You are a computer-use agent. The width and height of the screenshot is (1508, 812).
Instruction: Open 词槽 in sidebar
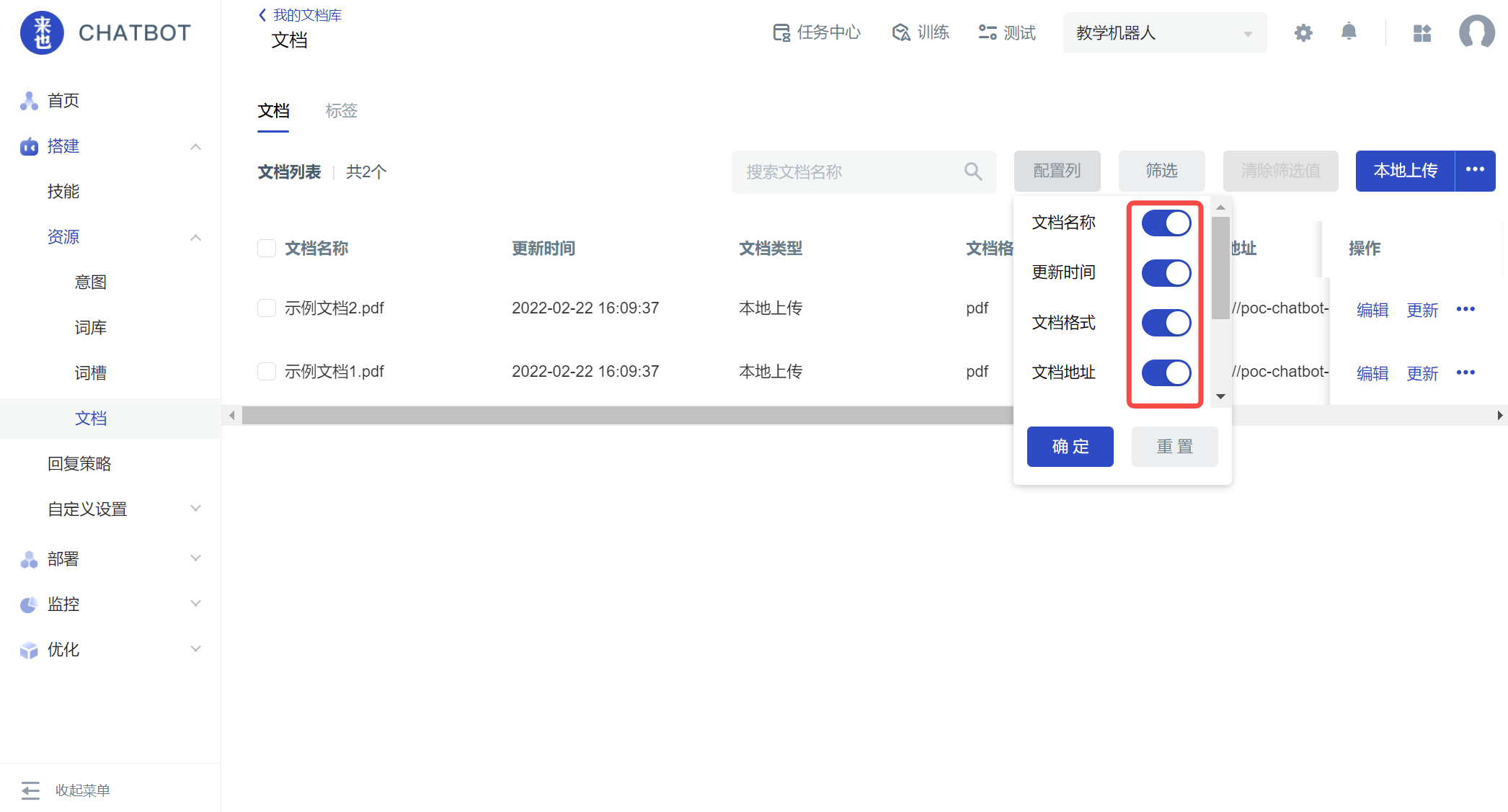pos(91,373)
